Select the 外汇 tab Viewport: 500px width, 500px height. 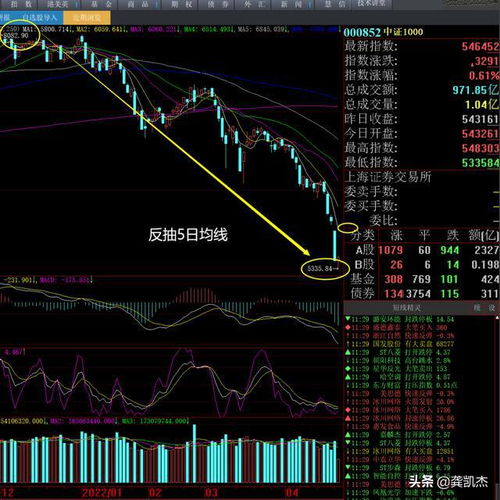click(254, 4)
